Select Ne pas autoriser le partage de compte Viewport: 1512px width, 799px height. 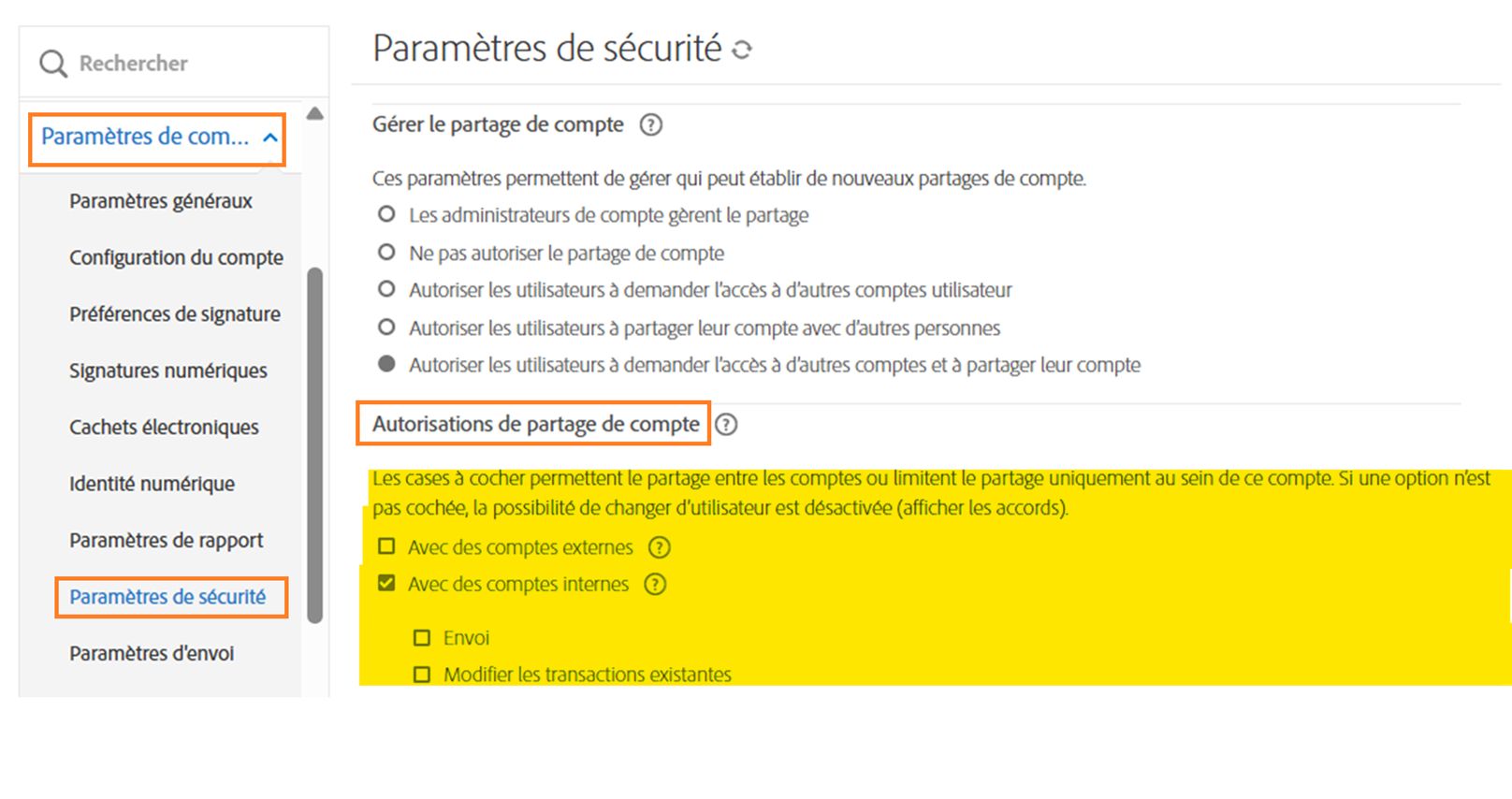coord(386,253)
